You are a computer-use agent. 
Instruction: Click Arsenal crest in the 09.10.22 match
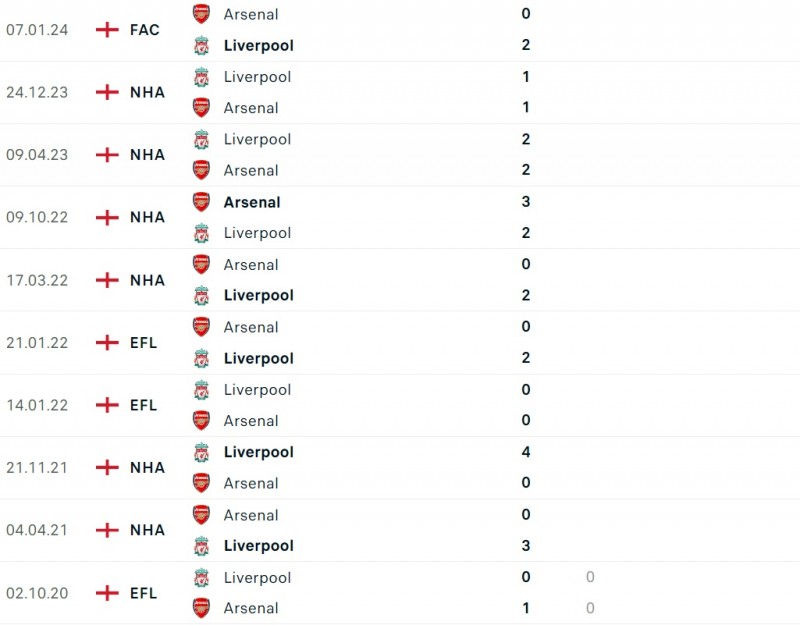tap(201, 202)
